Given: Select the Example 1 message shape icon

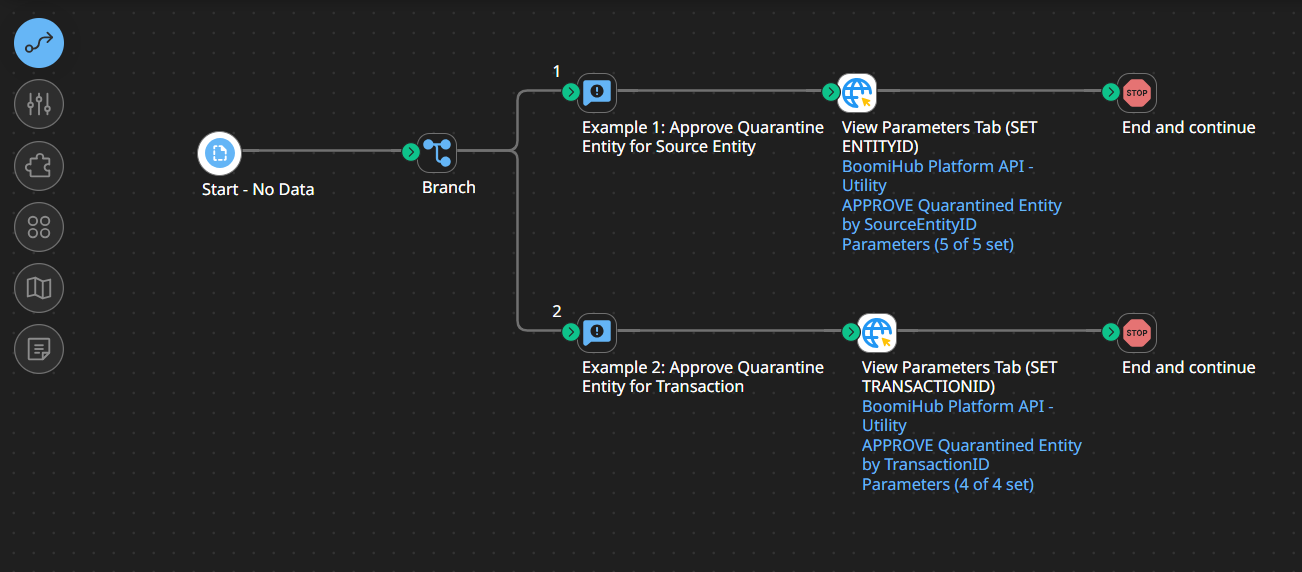Looking at the screenshot, I should 597,93.
